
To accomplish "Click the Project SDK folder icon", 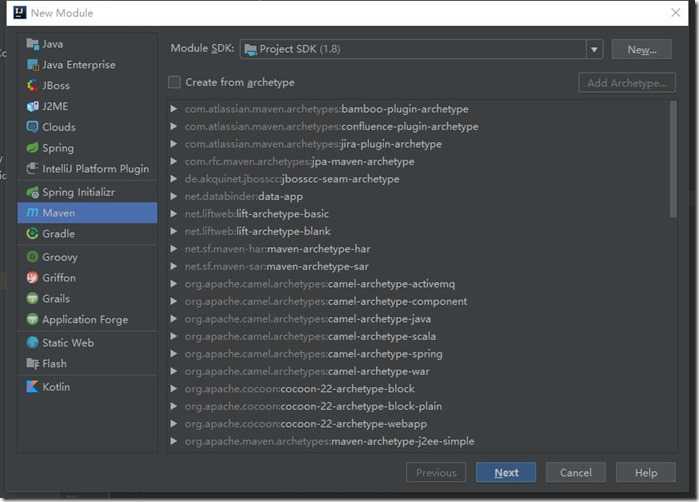I will (251, 49).
